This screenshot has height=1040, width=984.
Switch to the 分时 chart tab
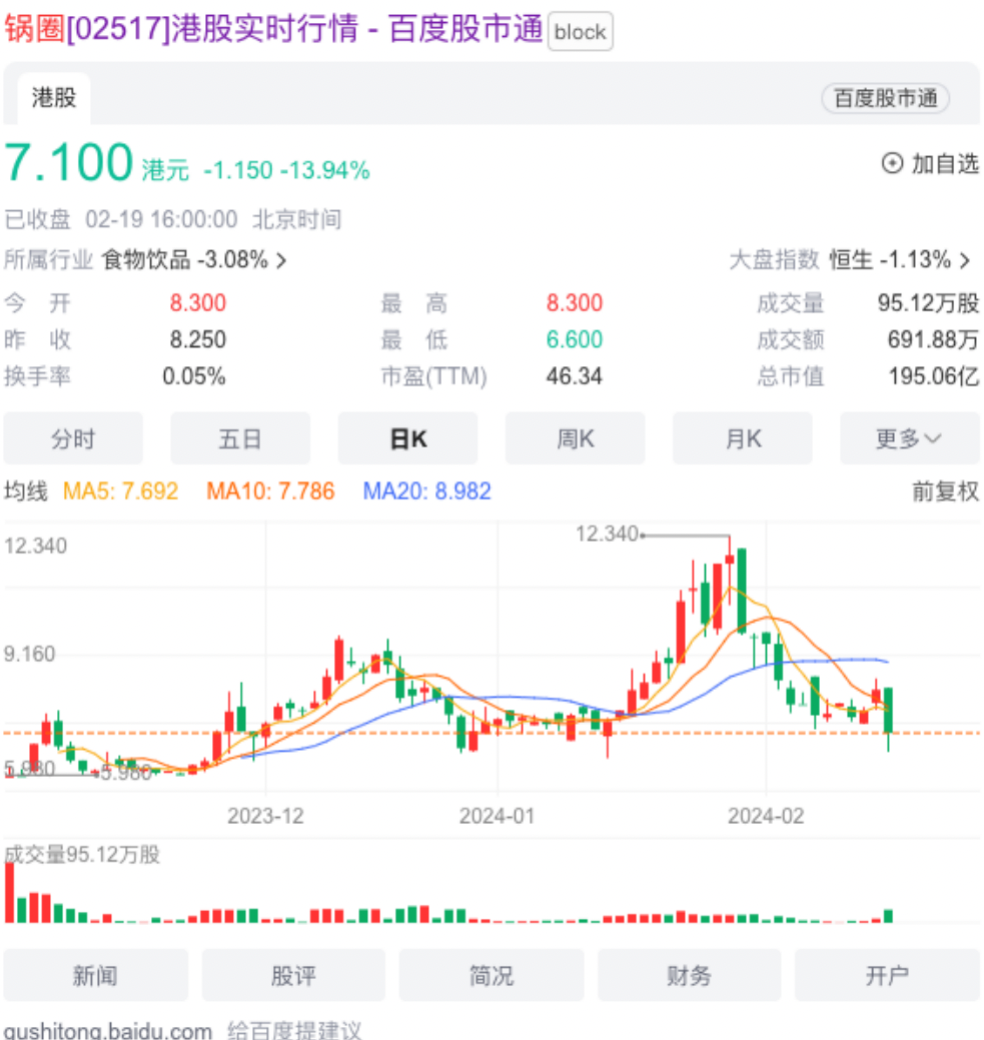pos(73,439)
